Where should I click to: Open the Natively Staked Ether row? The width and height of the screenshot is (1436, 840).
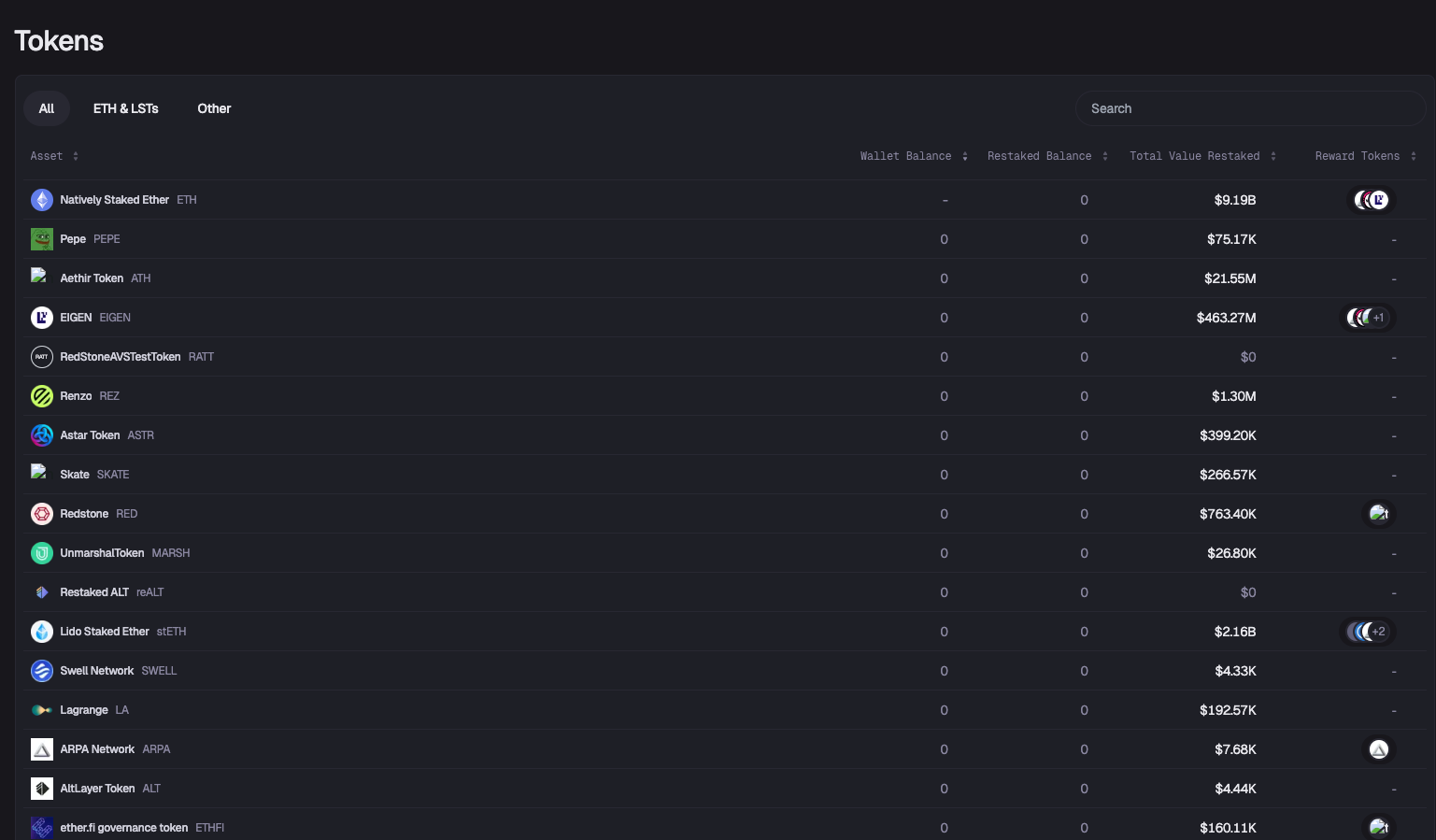tap(725, 200)
